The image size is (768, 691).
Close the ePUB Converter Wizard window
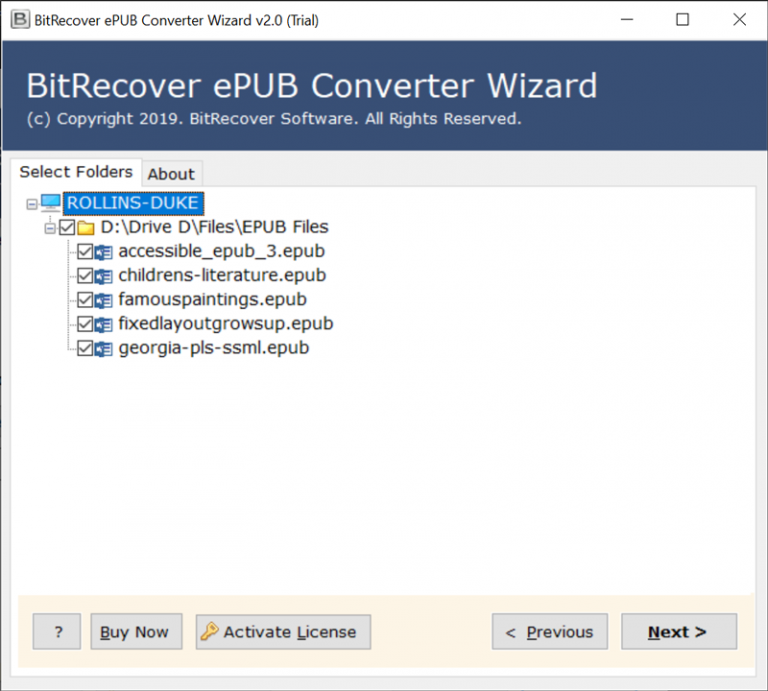point(739,20)
